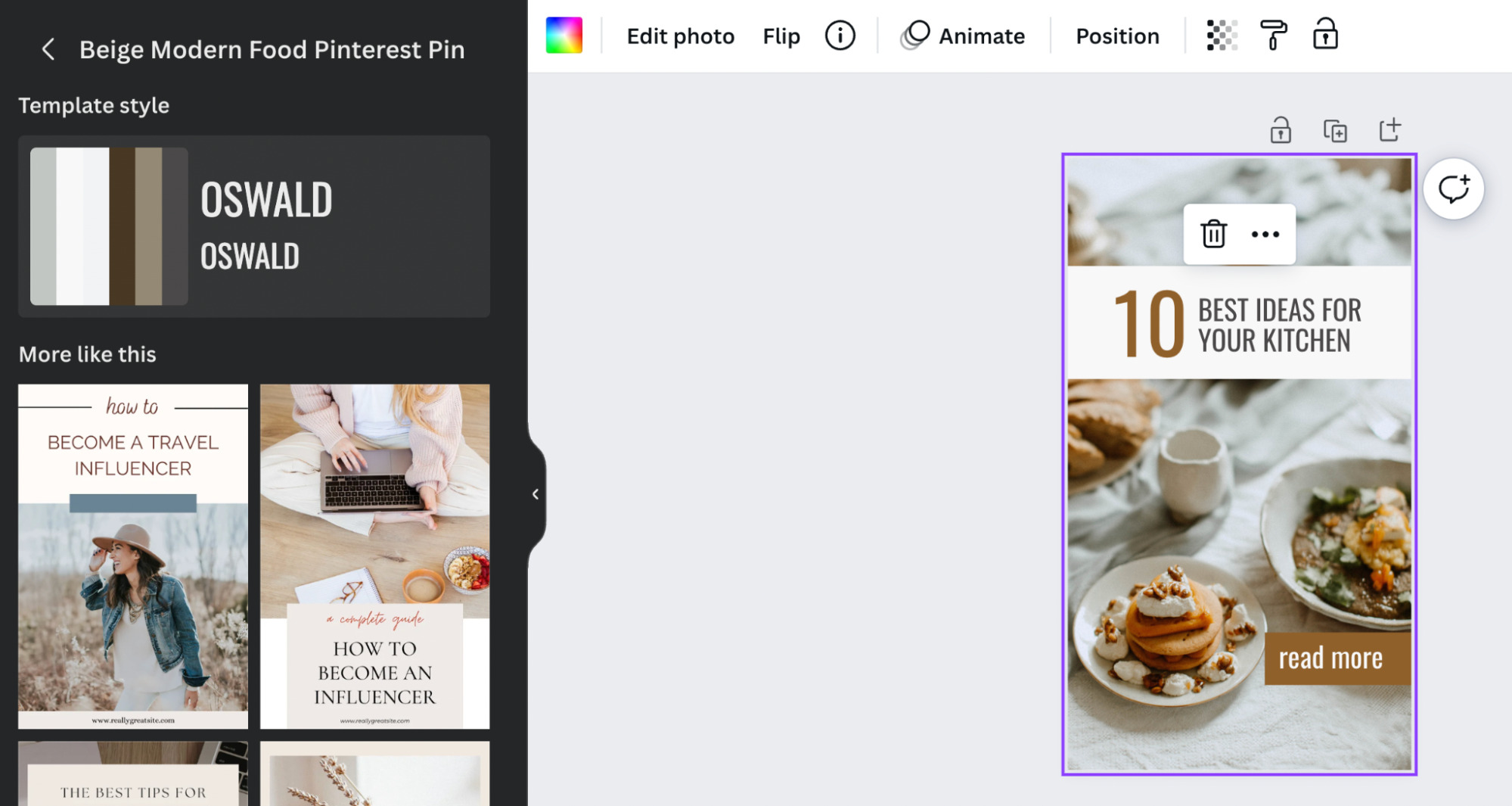Duplicate the page with the copy icon

click(1337, 129)
